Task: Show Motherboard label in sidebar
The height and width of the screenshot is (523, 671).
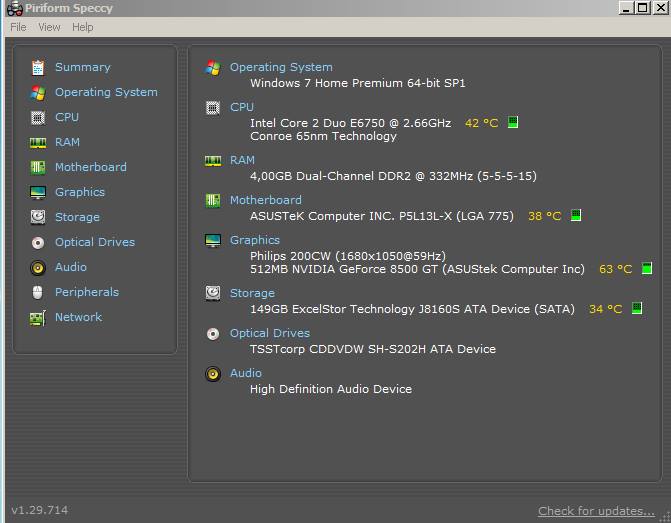Action: coord(91,167)
